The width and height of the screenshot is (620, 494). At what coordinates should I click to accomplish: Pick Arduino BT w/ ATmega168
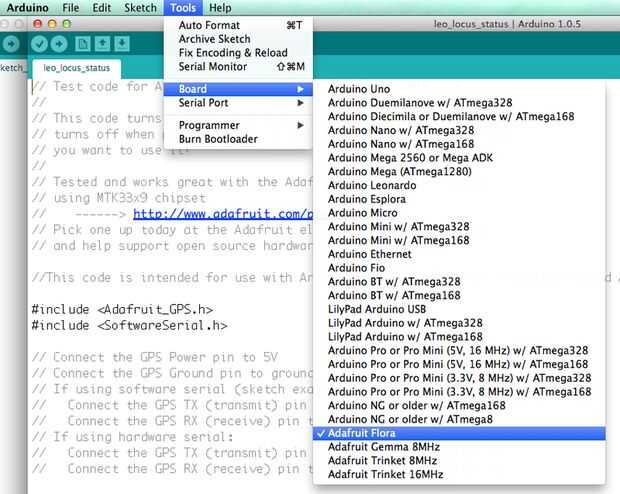coord(459,295)
